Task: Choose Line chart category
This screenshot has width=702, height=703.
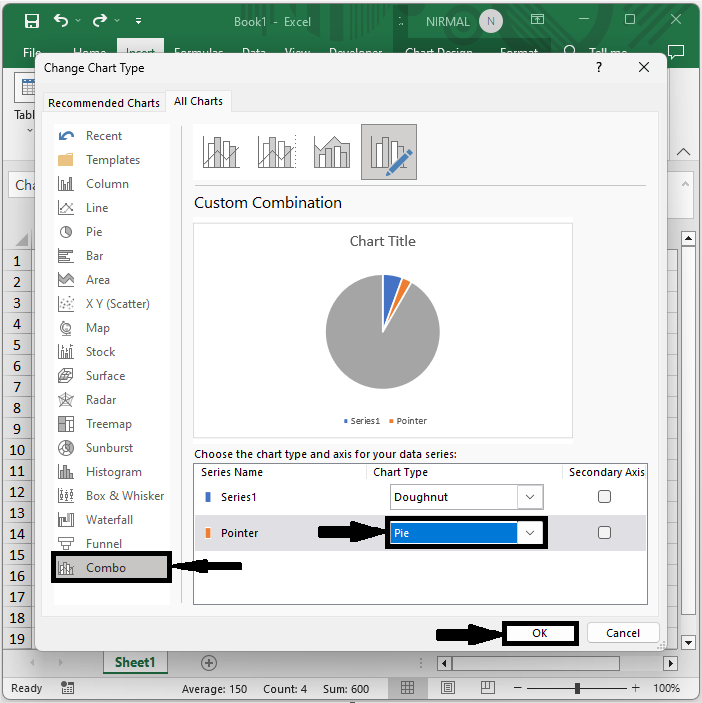Action: [x=111, y=208]
